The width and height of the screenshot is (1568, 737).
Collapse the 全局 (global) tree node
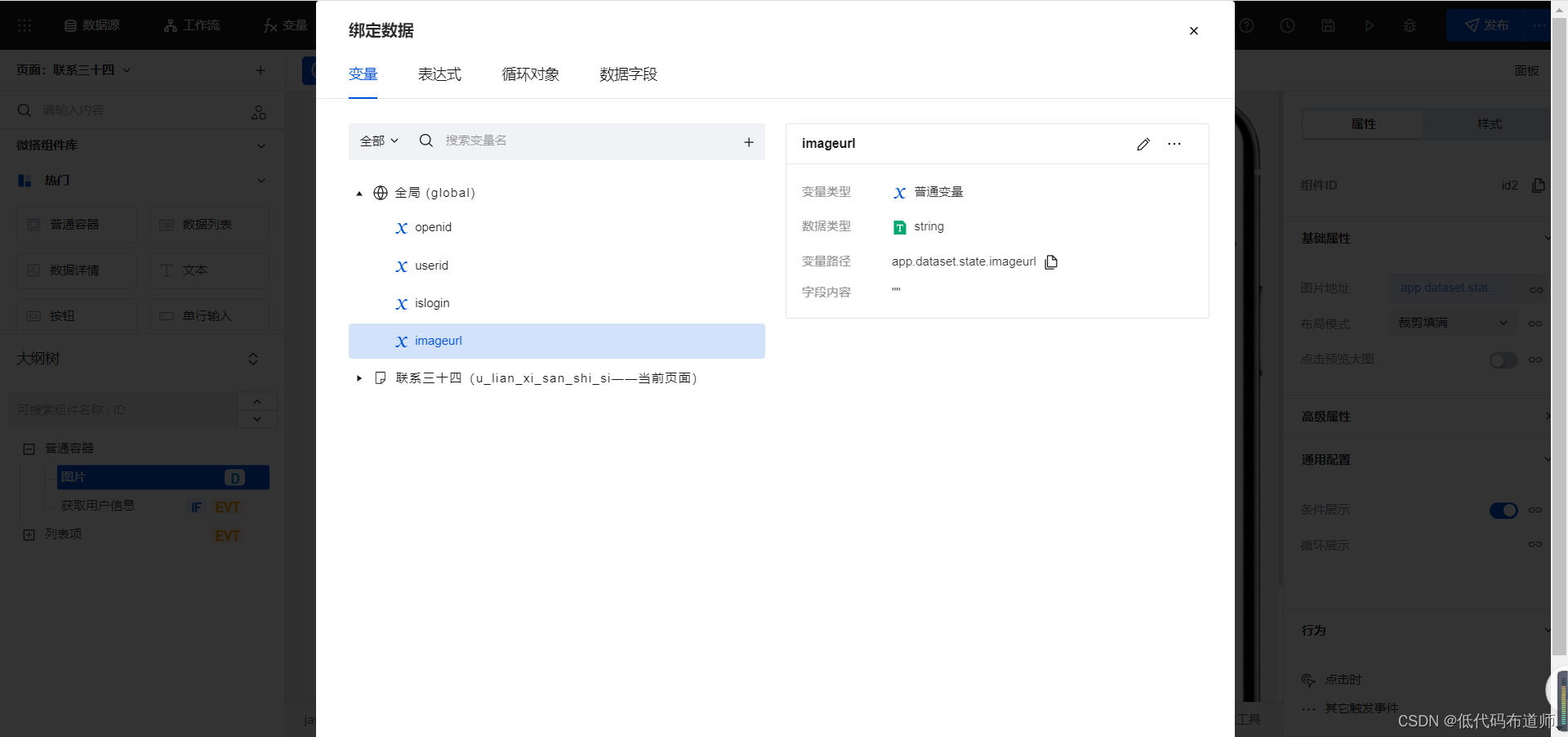tap(359, 194)
